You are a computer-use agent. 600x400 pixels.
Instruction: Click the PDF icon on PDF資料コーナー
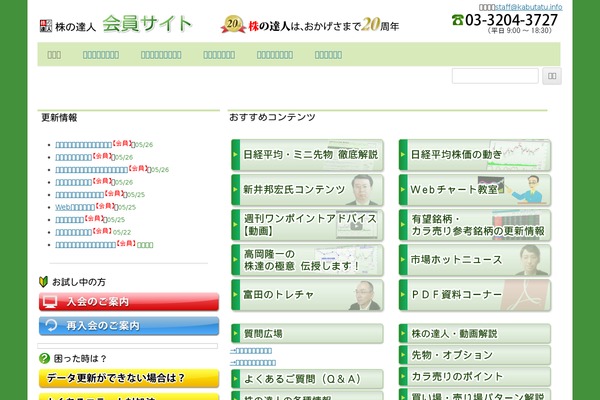(526, 295)
